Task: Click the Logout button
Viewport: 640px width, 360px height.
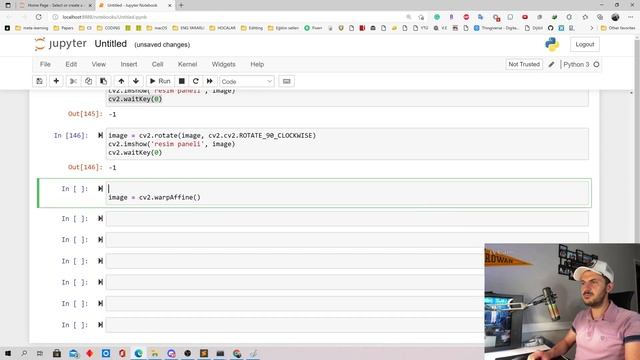Action: 585,44
